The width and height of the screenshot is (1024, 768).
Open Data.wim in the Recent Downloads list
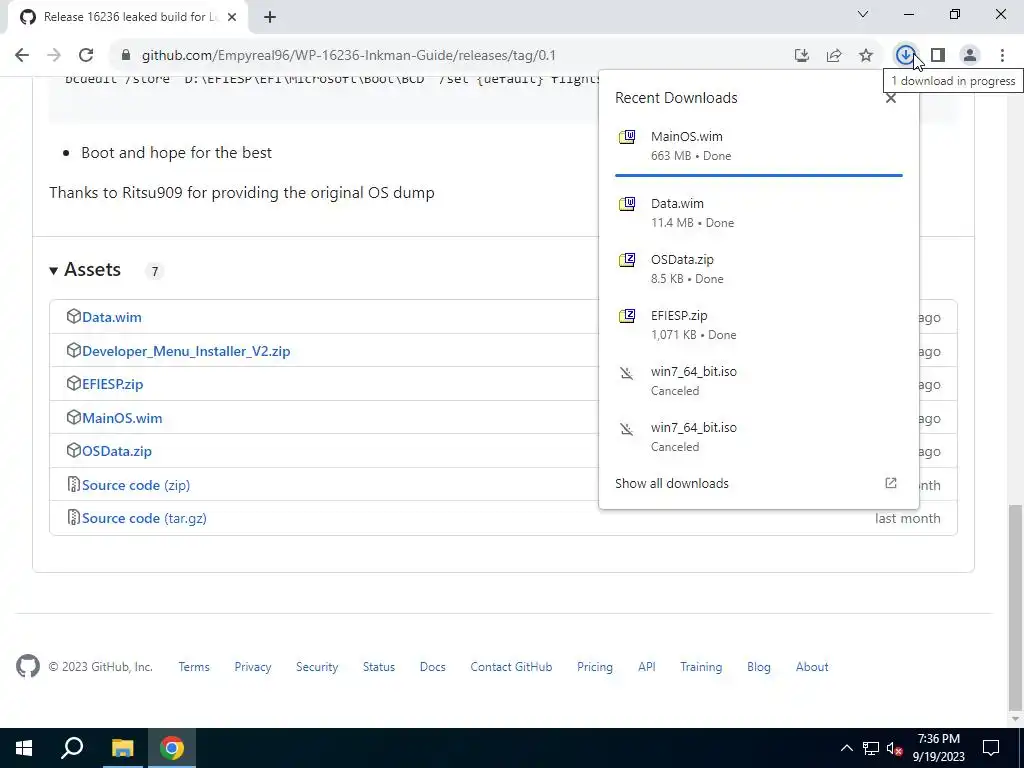pos(758,213)
